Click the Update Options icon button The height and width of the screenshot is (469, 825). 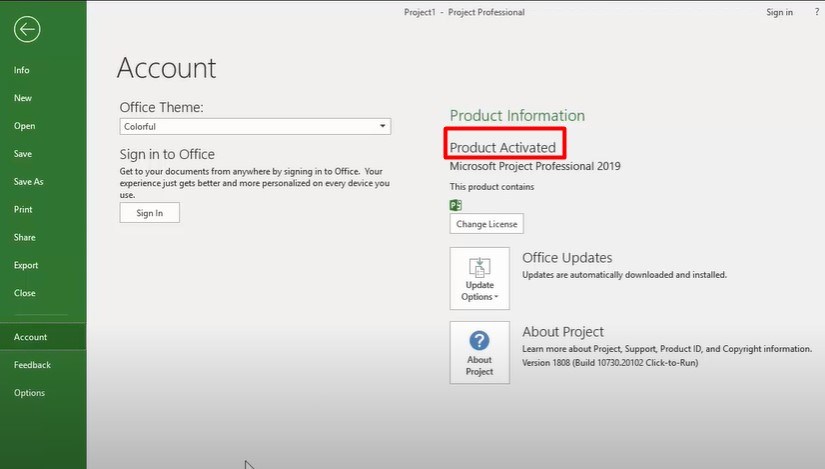(479, 278)
